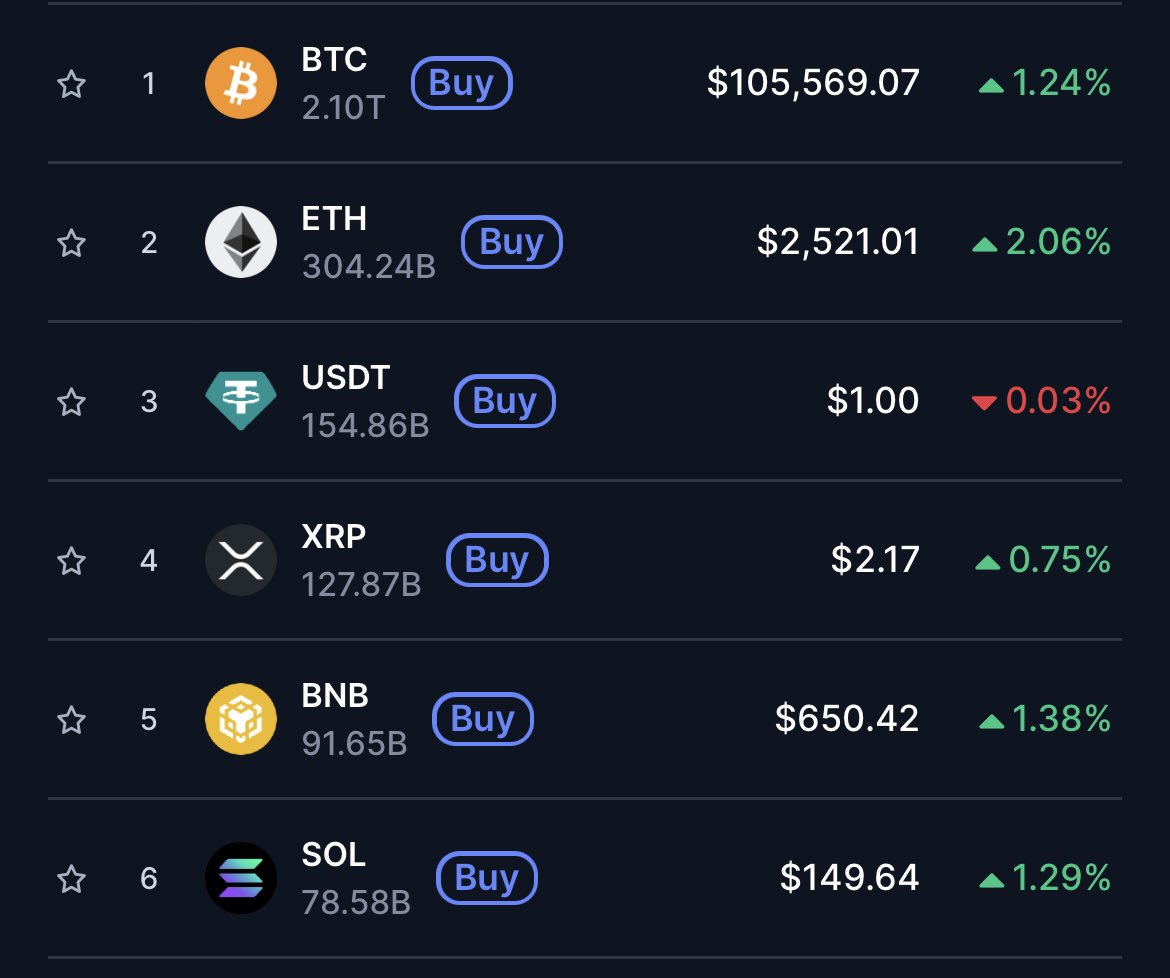This screenshot has height=978, width=1170.
Task: Open BTC price $105,569.07 details
Action: coord(813,82)
